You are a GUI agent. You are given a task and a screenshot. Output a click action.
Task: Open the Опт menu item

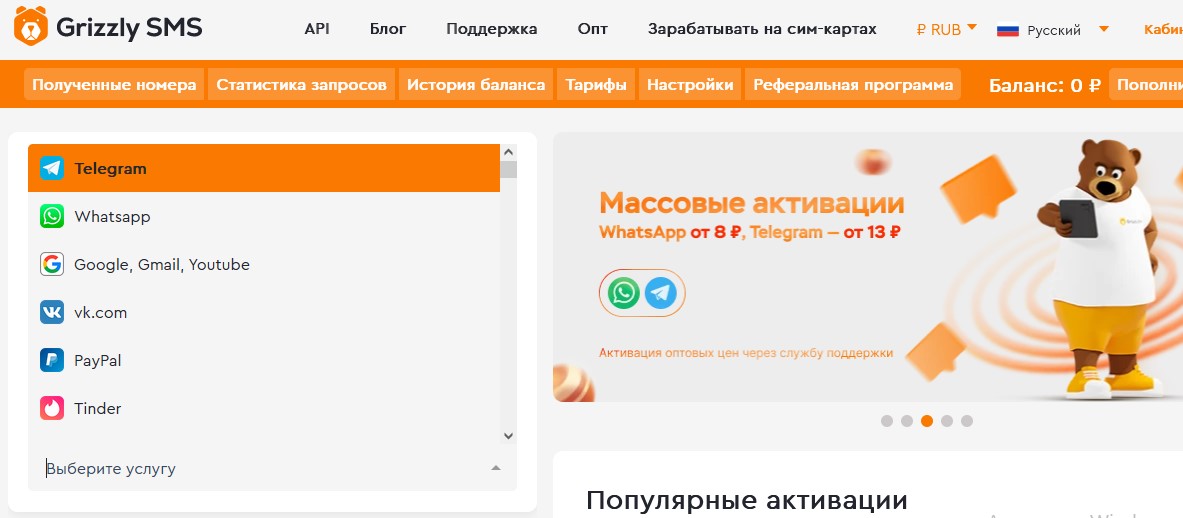tap(592, 29)
